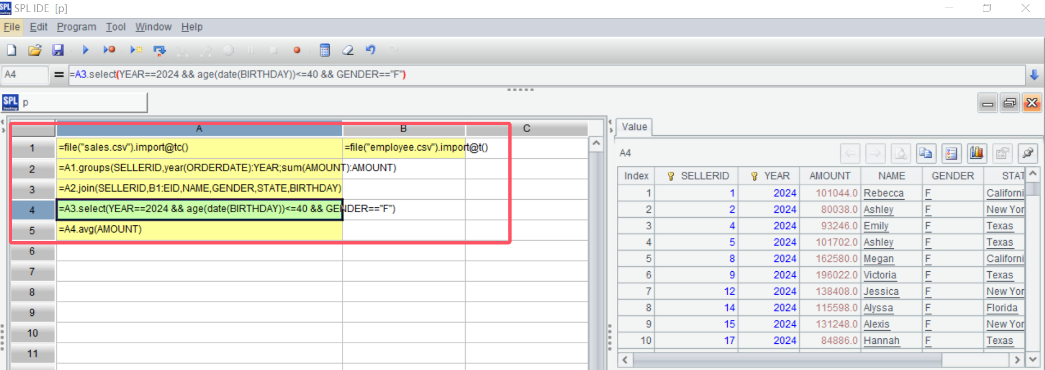
Task: Step to next cell with the blue arrow icon
Action: coord(159,50)
